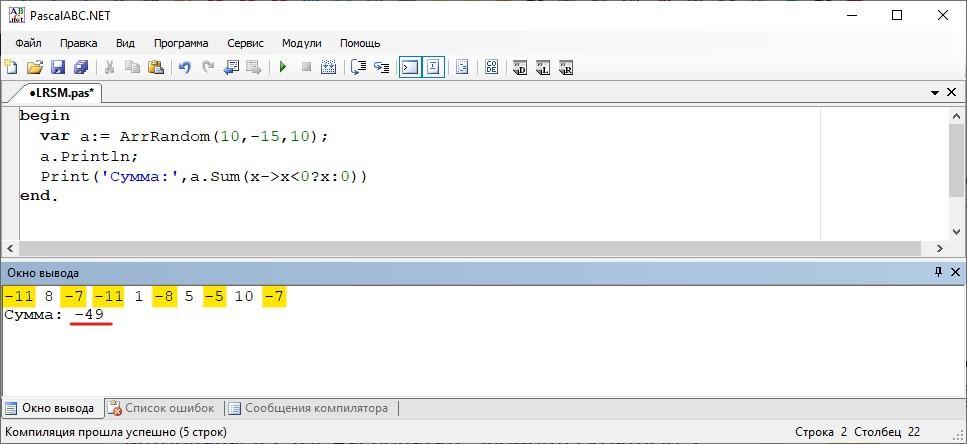Screen dimensions: 967x444
Task: Undo the last edit
Action: click(x=184, y=67)
